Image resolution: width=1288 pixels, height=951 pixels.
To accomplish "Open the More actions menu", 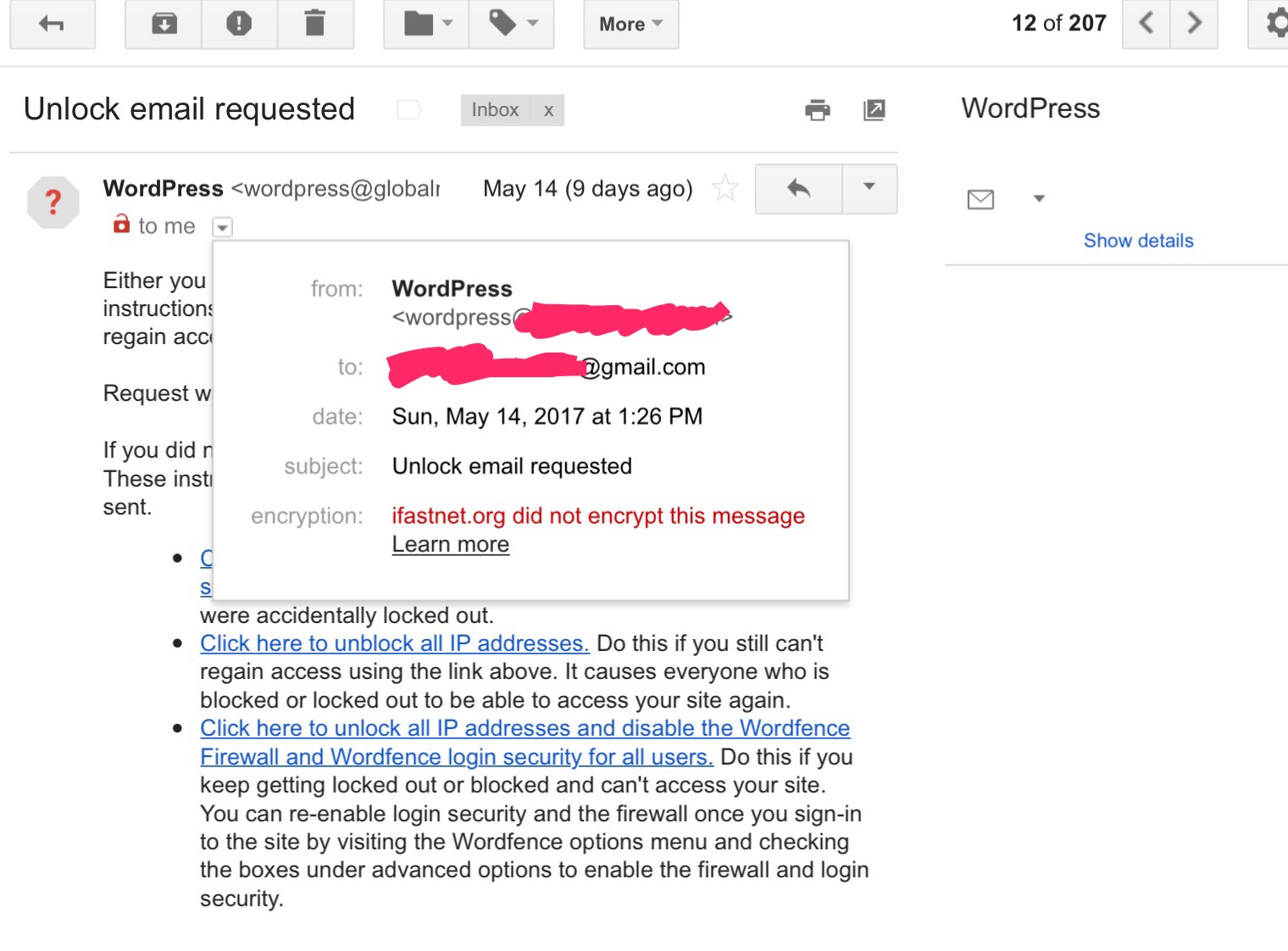I will point(630,24).
